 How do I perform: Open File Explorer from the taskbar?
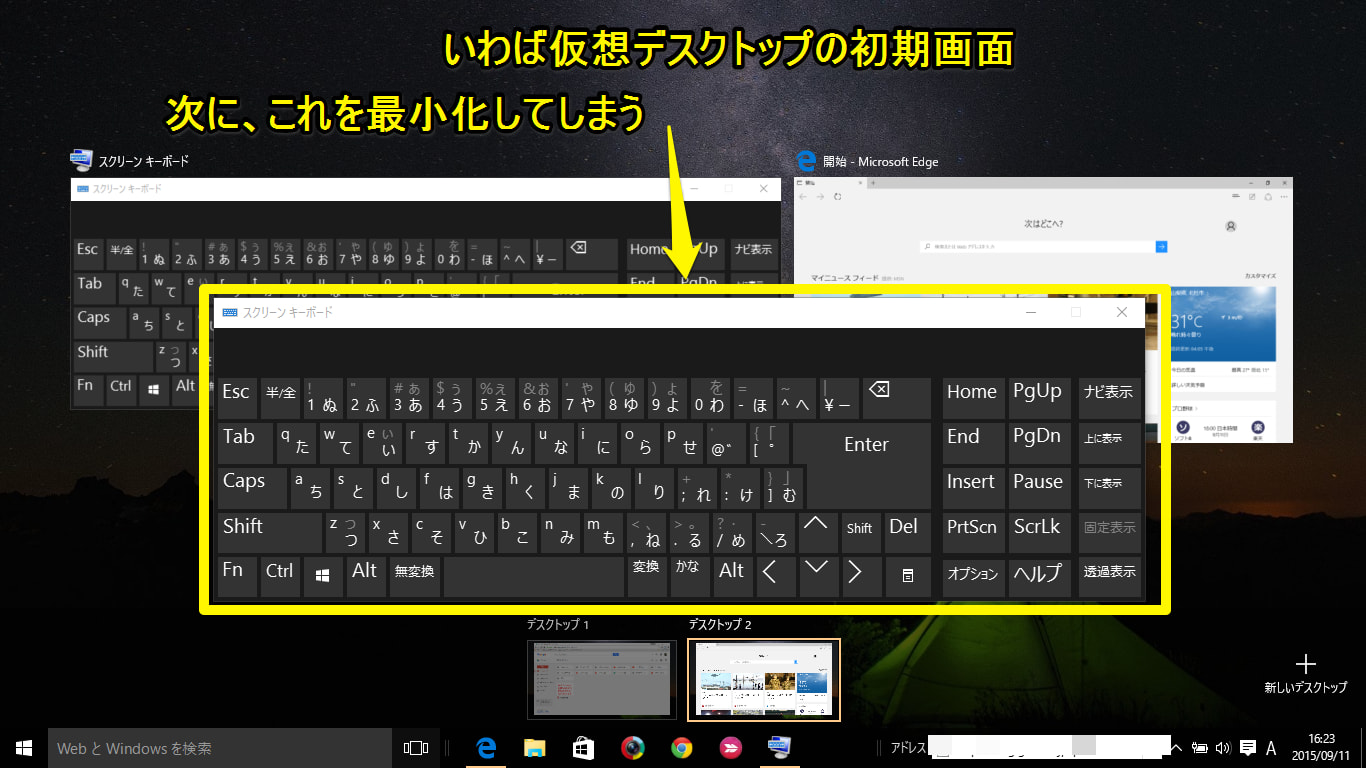click(535, 748)
